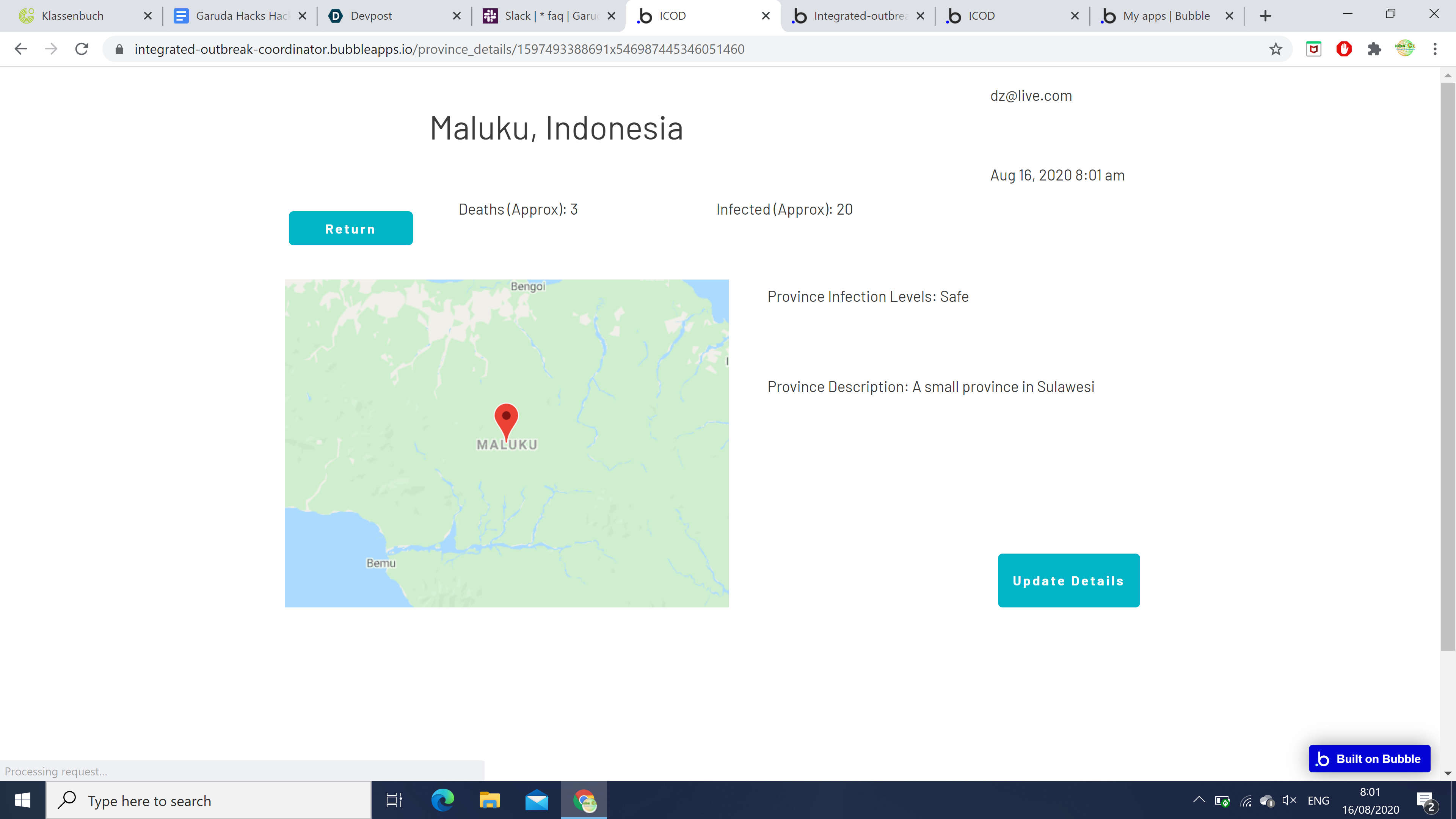
Task: Open the Chrome three-dot menu
Action: click(x=1434, y=49)
